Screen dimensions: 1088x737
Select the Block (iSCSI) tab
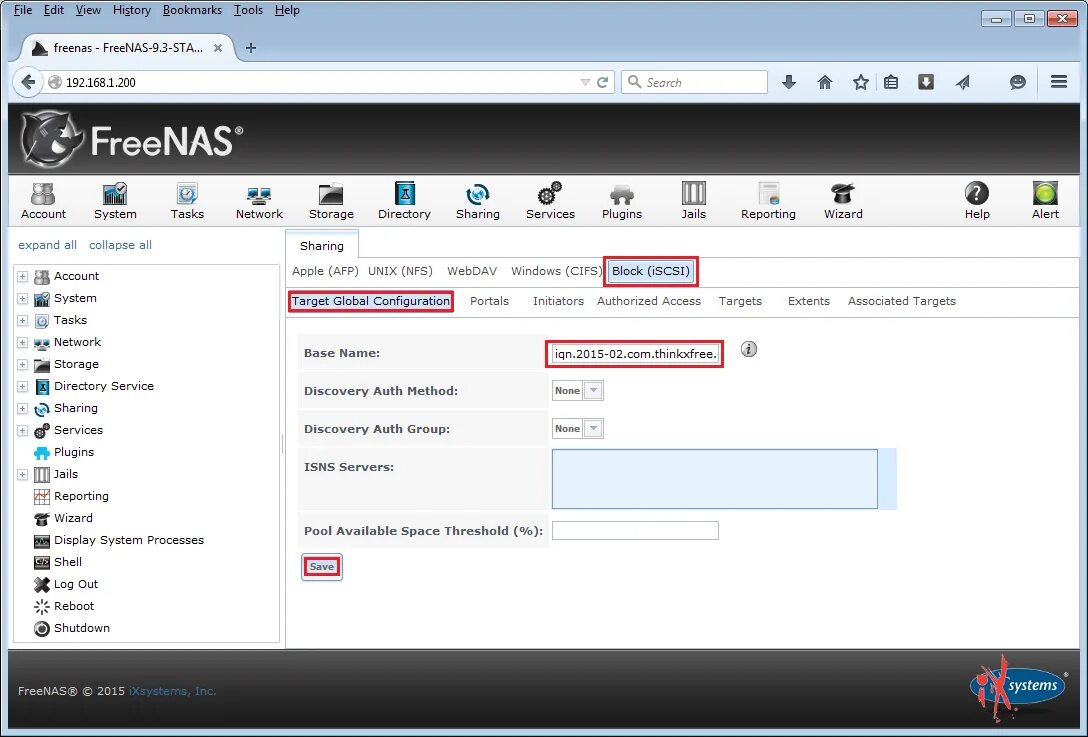[x=651, y=271]
